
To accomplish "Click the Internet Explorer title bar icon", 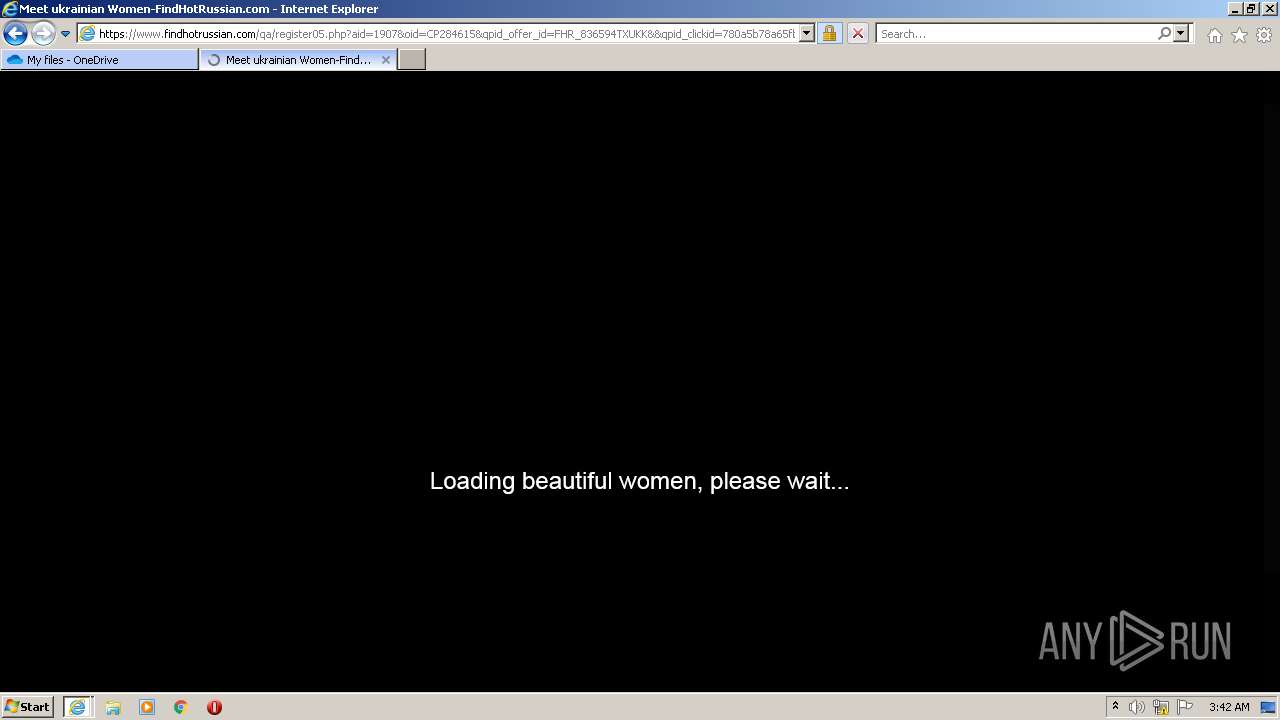I will 10,9.
